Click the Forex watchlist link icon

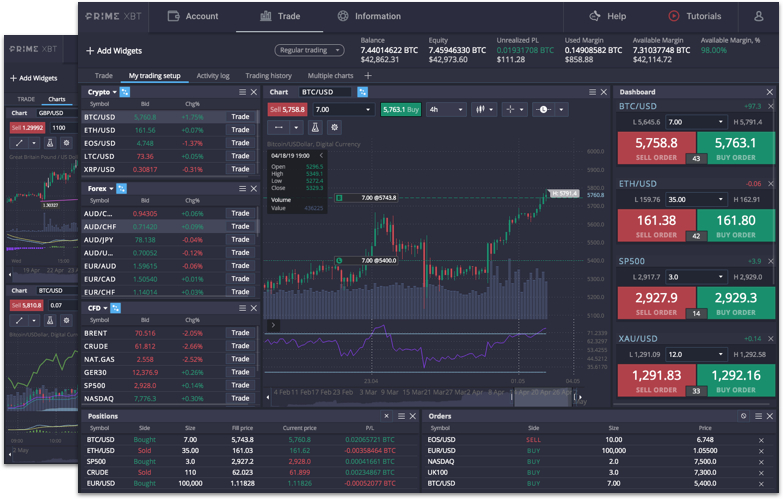(122, 188)
